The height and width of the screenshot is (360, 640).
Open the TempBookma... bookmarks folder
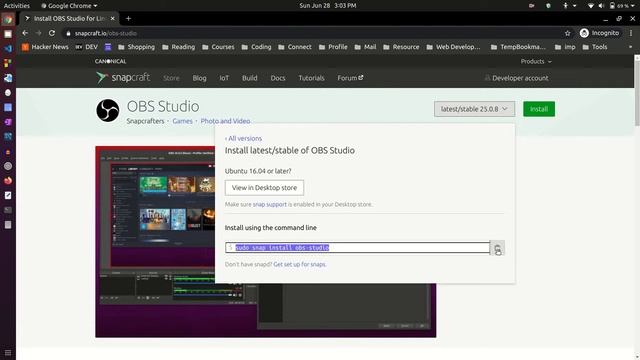(518, 47)
